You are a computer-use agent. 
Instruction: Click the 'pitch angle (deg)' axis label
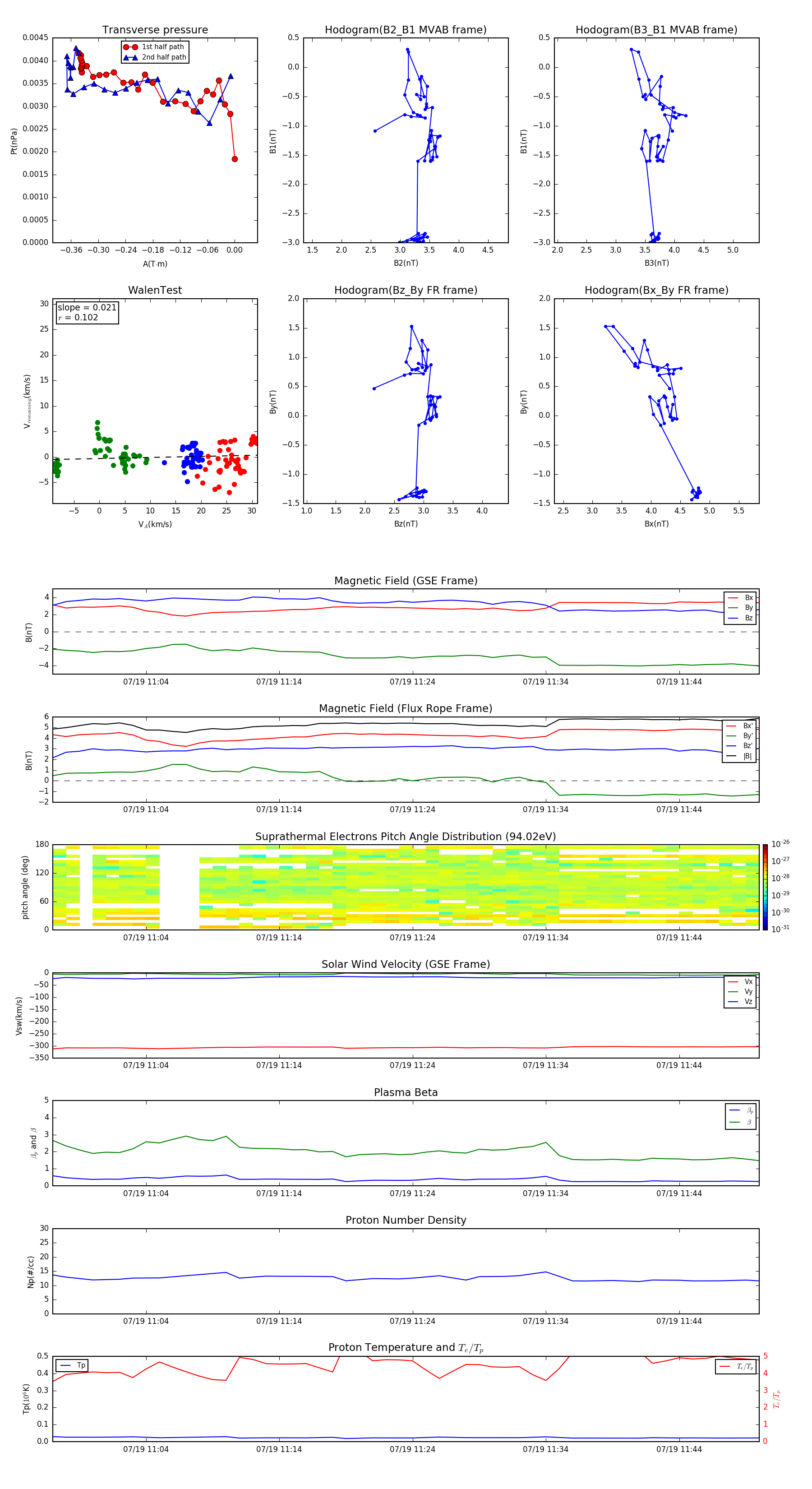25,887
